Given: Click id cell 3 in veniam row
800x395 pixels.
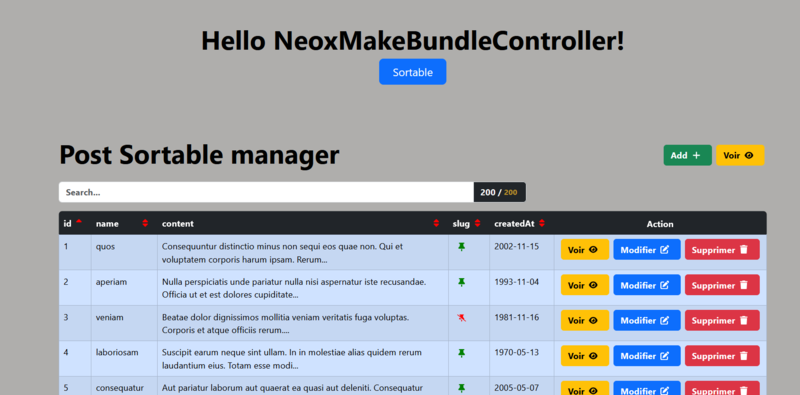Looking at the screenshot, I should click(x=66, y=317).
